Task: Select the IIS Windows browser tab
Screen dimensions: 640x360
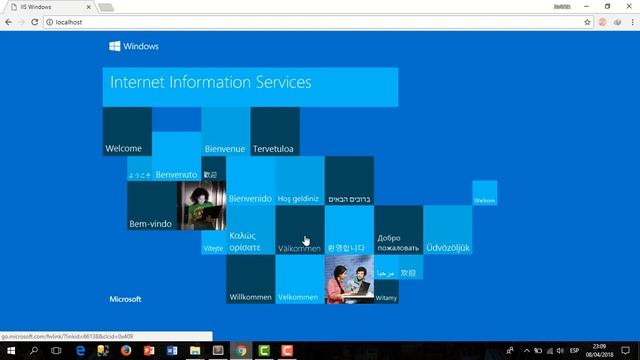Action: [50, 7]
